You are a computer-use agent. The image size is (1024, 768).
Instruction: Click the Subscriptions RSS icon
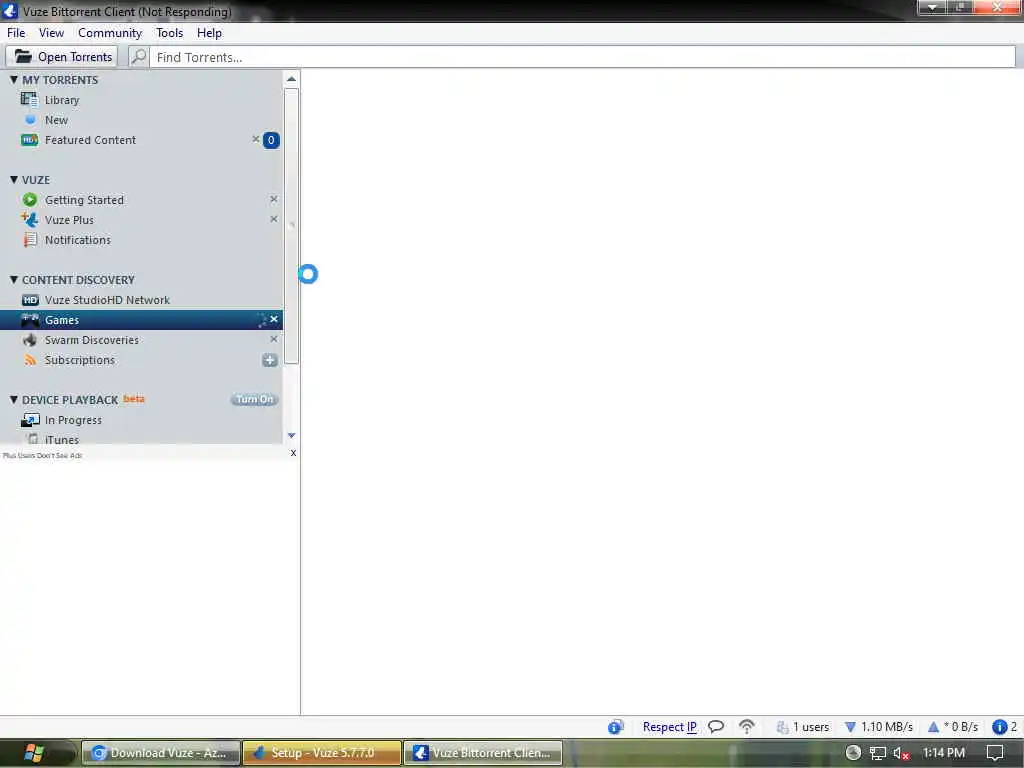click(x=30, y=360)
